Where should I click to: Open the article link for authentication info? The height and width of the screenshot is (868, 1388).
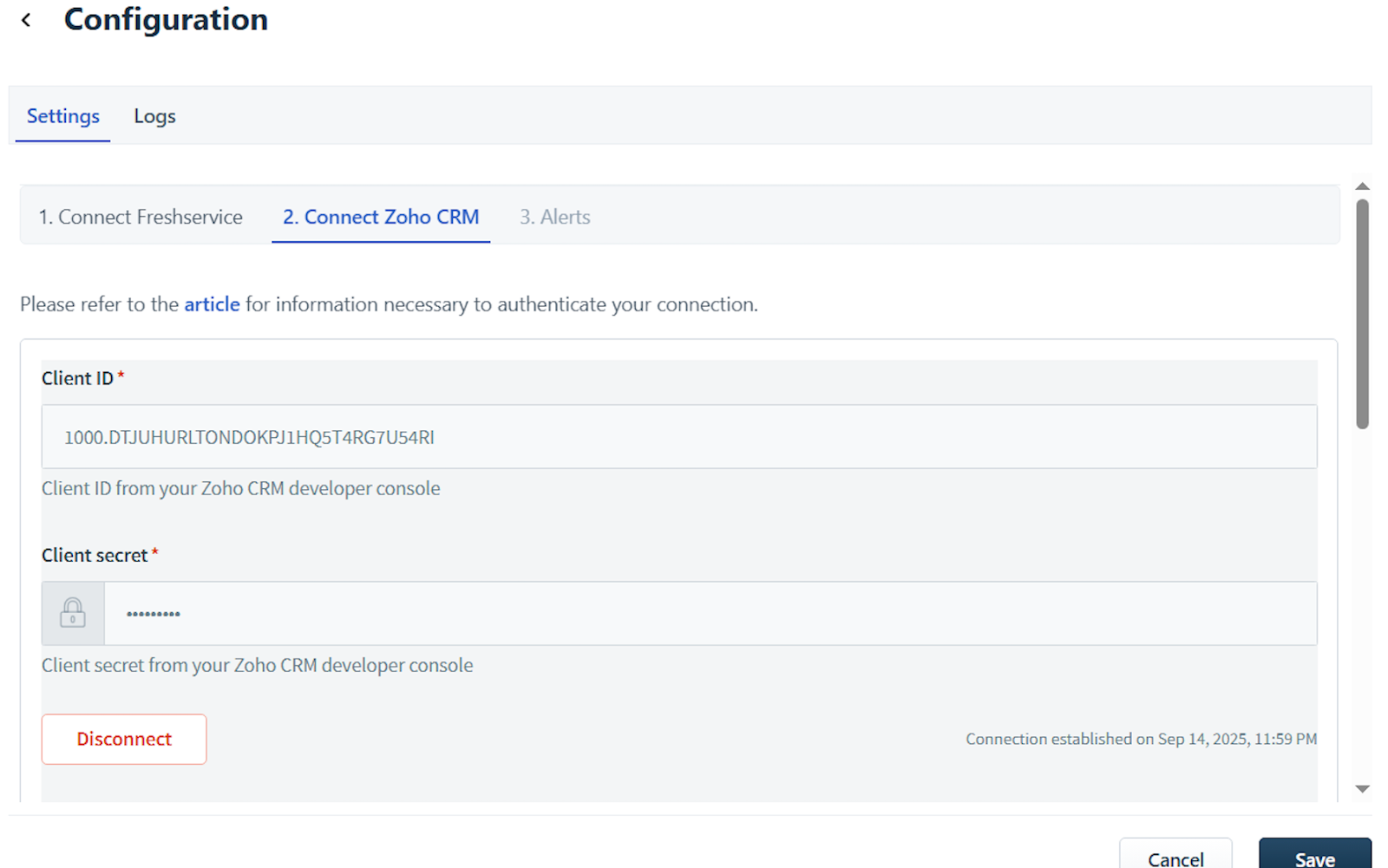tap(212, 304)
